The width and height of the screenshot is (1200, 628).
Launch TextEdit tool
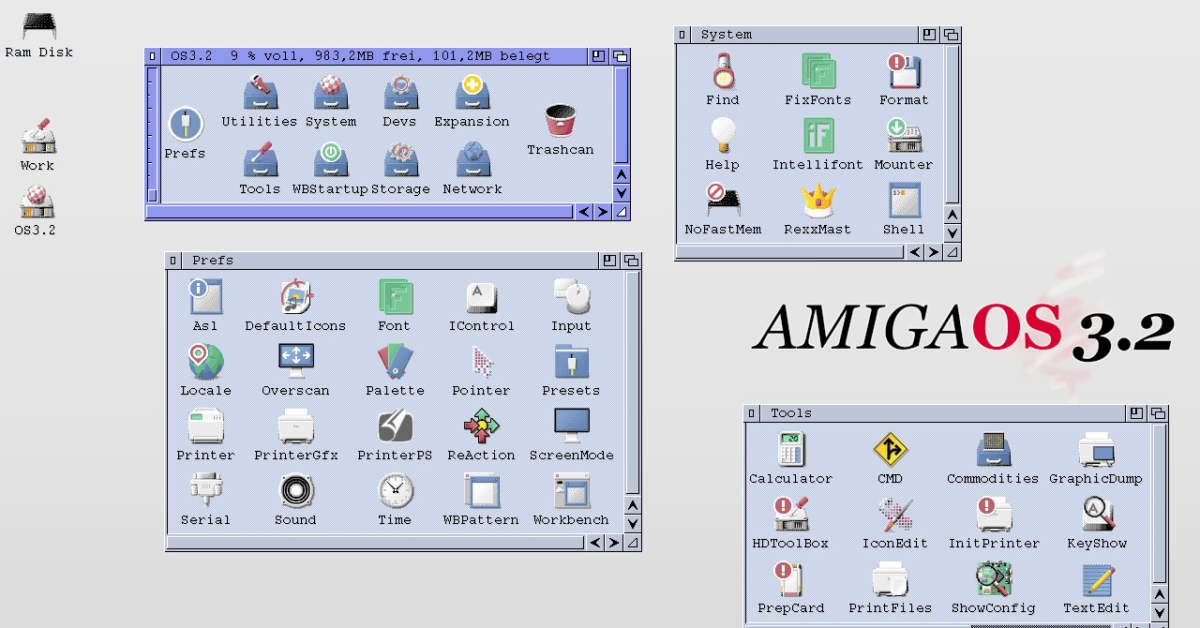pos(1097,579)
